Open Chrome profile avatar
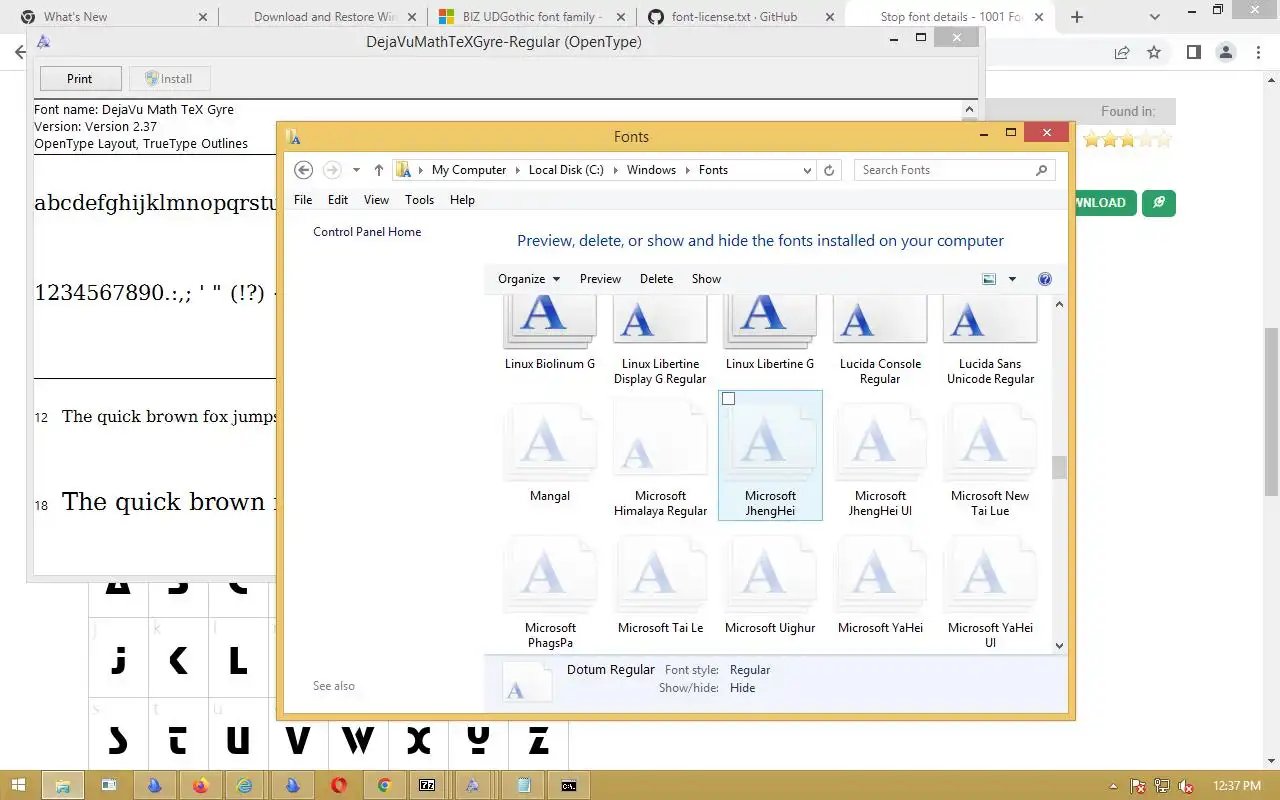 click(1225, 52)
